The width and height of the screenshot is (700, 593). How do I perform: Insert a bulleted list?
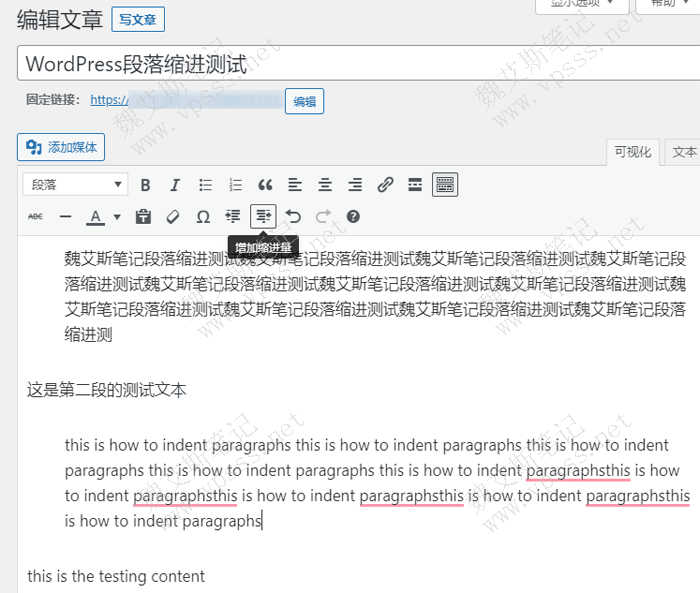tap(205, 185)
